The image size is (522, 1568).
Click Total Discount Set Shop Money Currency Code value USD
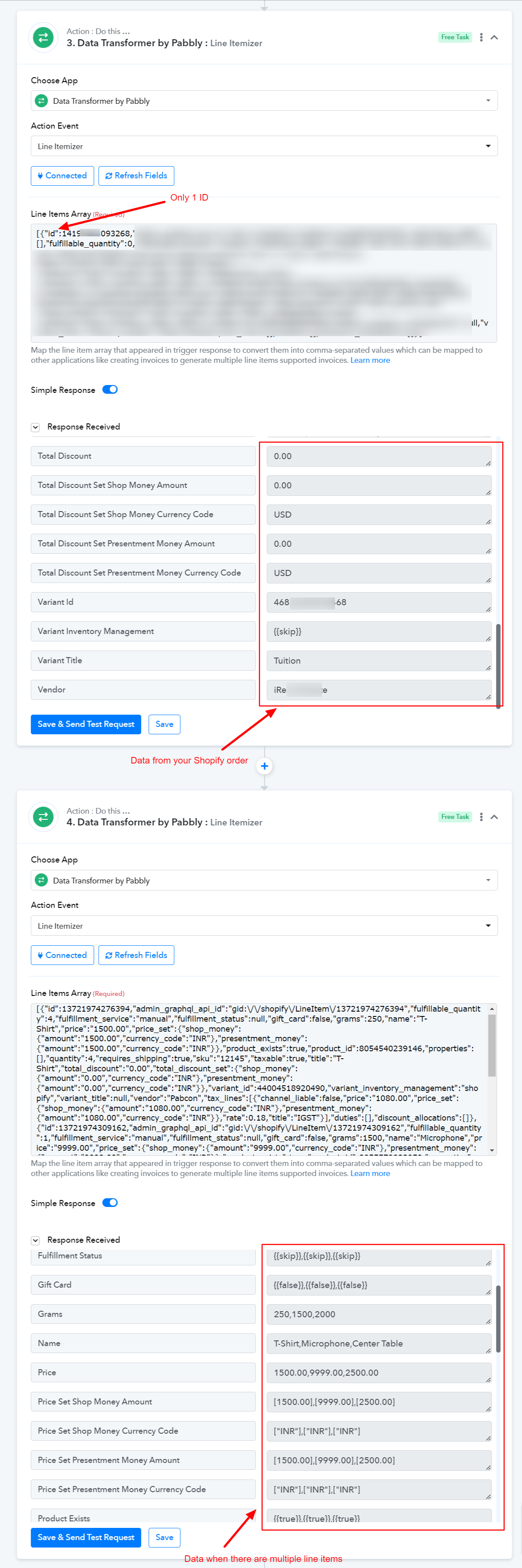click(379, 515)
